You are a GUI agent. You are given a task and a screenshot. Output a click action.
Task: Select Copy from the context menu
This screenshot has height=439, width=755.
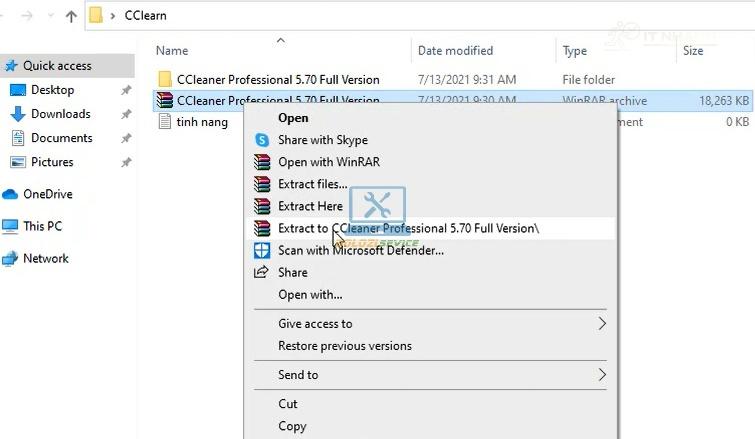(292, 426)
